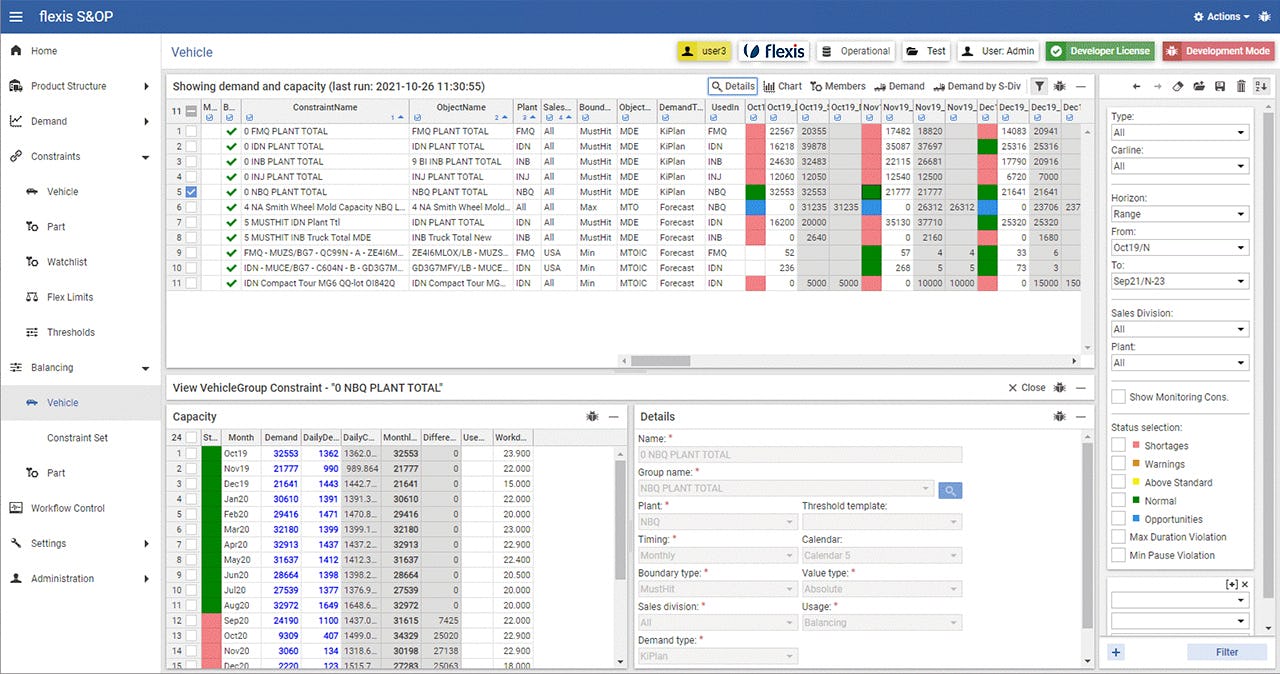Open the Carline dropdown
Viewport: 1280px width, 674px height.
1180,166
